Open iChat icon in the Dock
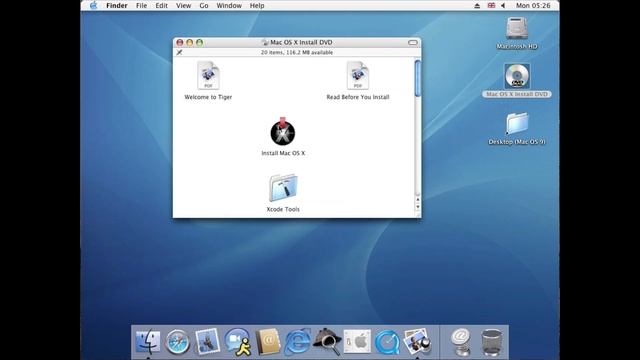Screen dimensions: 640x360 click(x=238, y=342)
